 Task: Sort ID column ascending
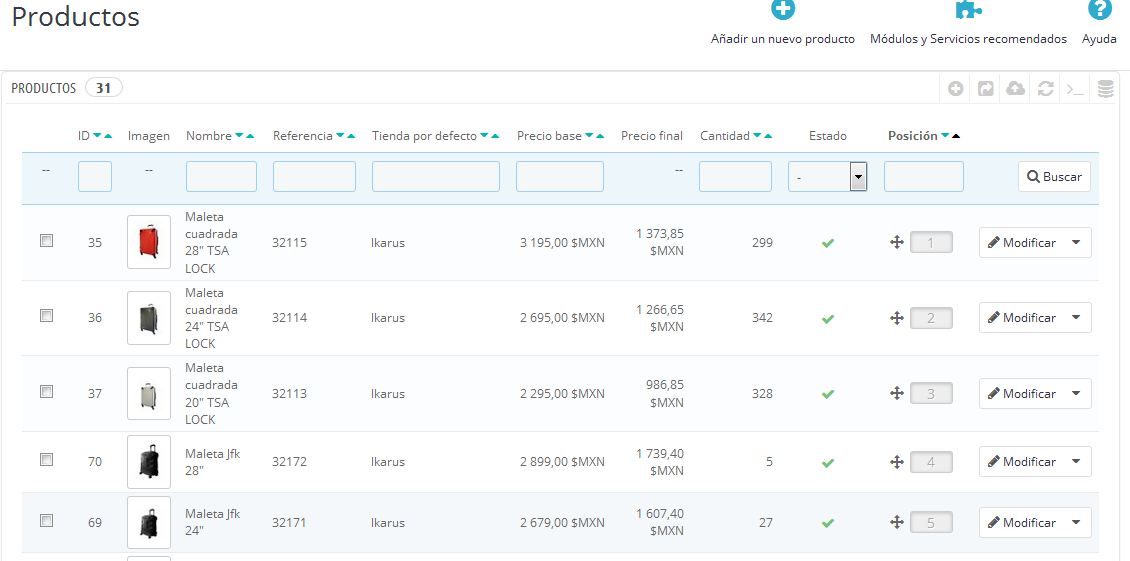click(108, 136)
